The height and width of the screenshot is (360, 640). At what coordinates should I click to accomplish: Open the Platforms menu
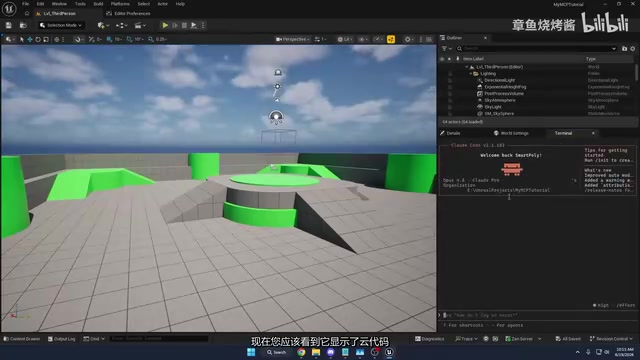point(120,4)
